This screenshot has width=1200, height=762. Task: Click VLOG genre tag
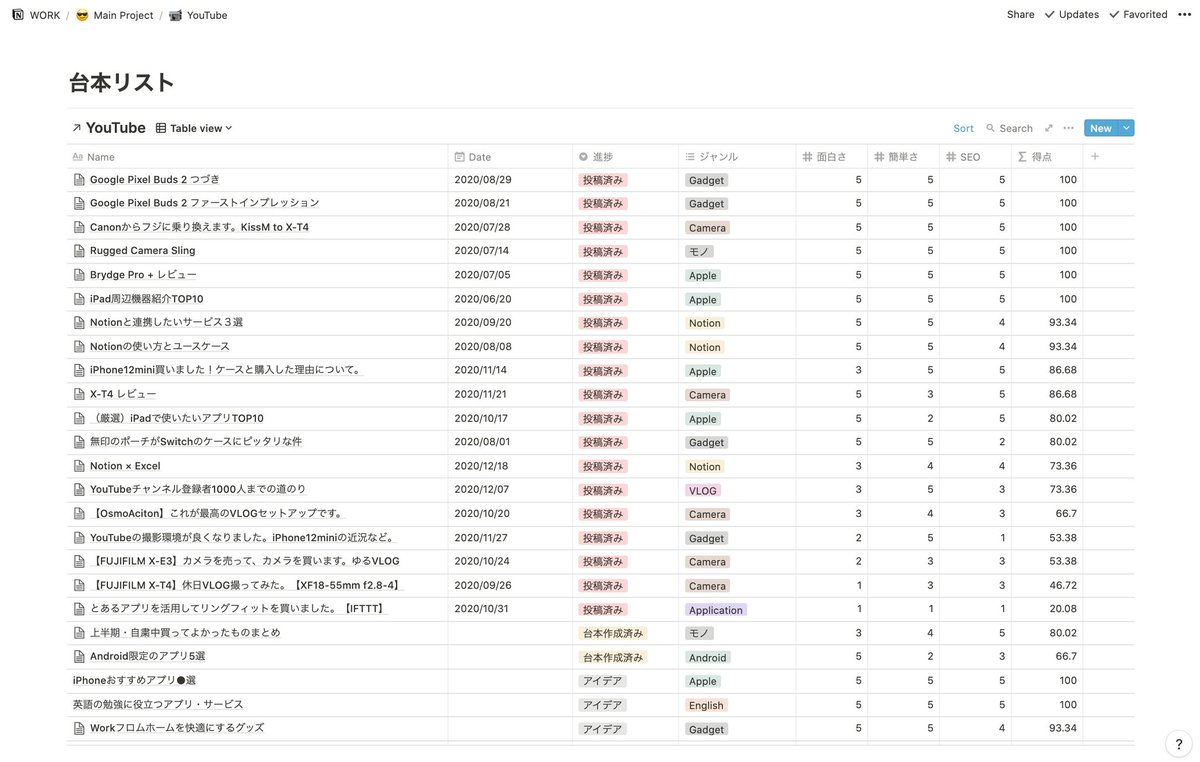coord(703,490)
